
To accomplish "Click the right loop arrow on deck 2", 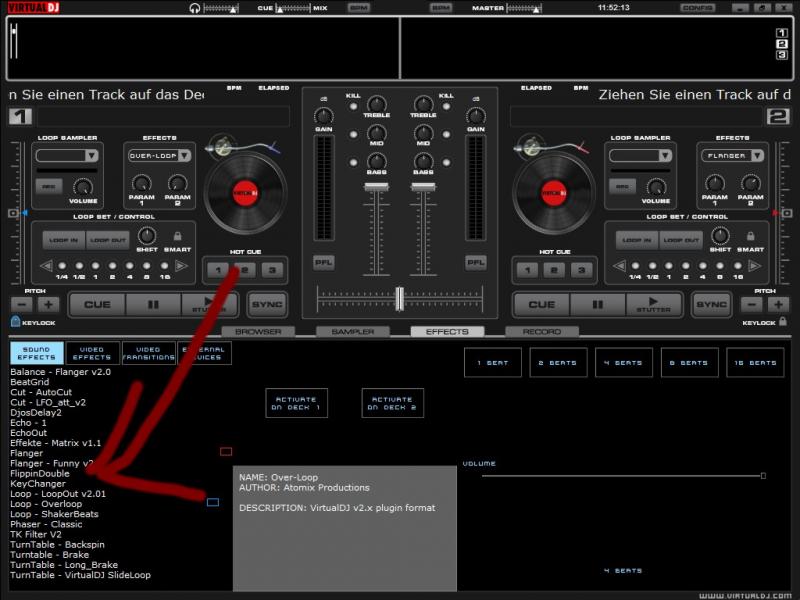I will click(x=755, y=266).
